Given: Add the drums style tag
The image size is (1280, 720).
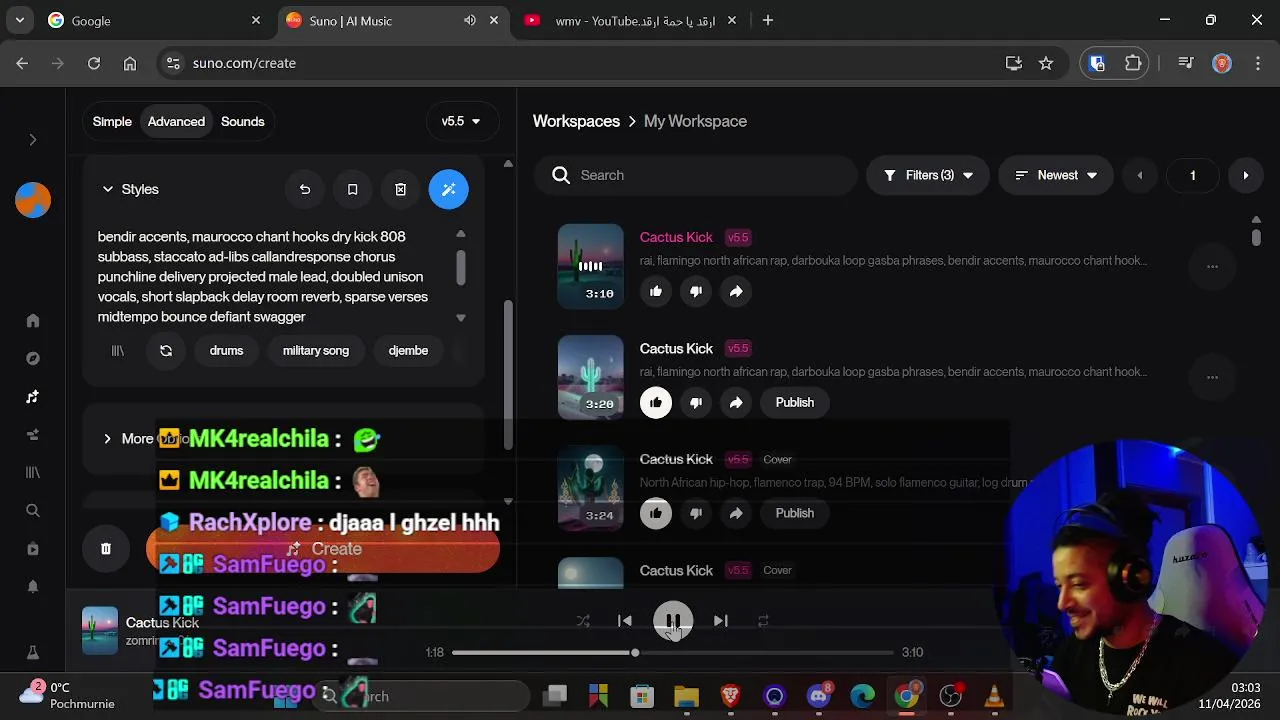Looking at the screenshot, I should (226, 351).
